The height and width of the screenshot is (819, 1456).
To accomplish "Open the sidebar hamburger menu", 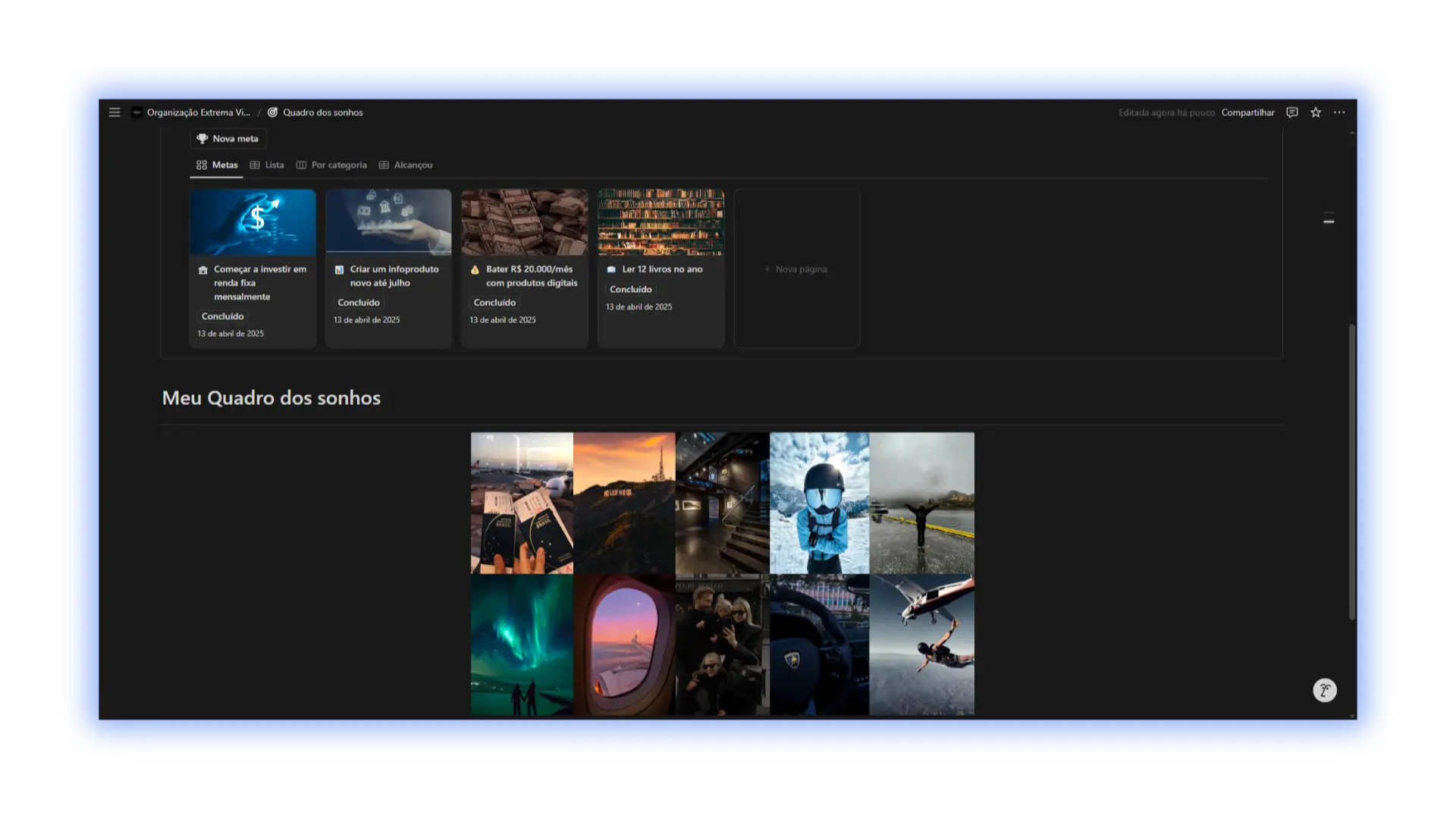I will coord(115,112).
